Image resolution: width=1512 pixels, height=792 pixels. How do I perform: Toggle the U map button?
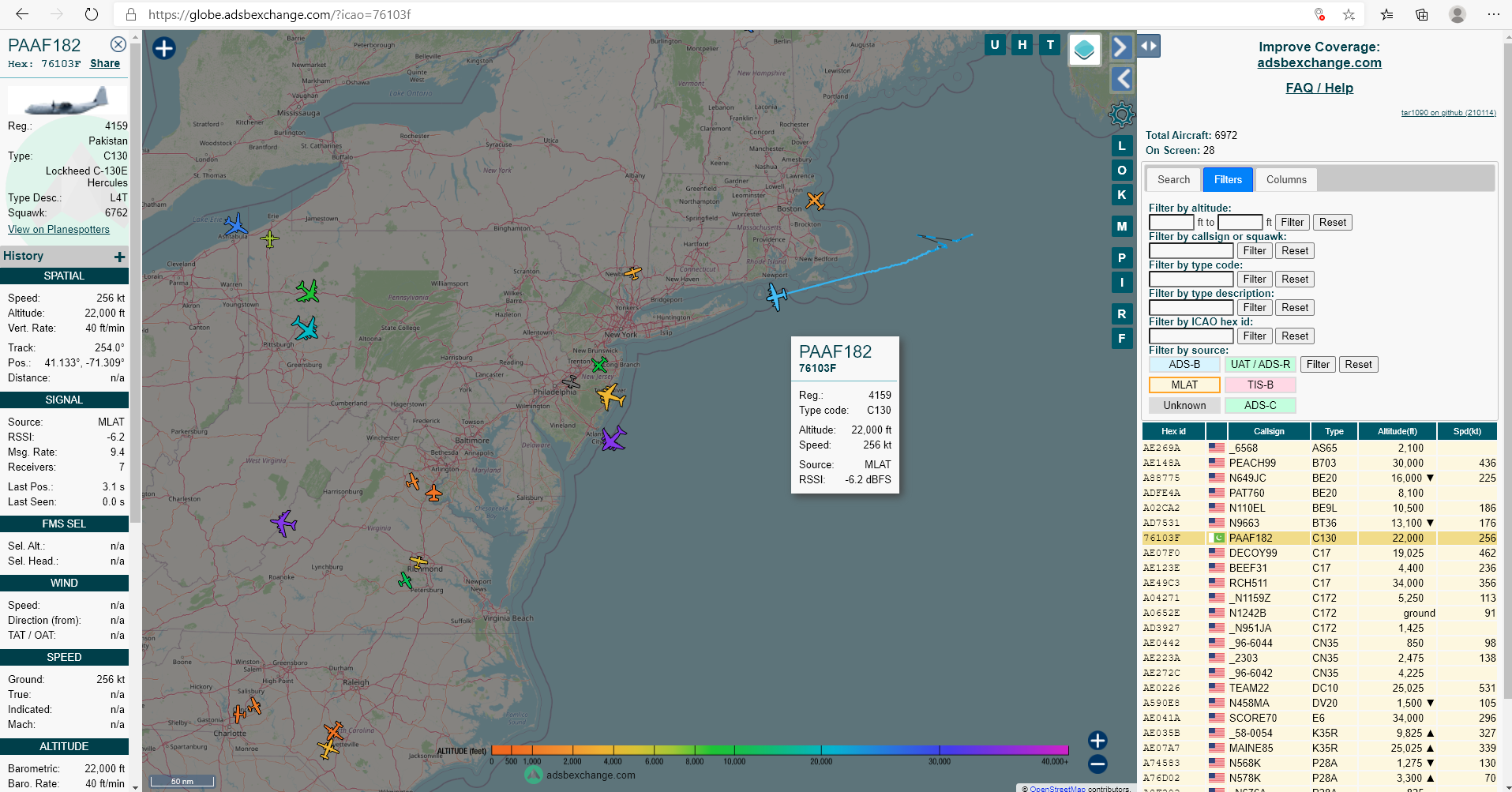[995, 45]
